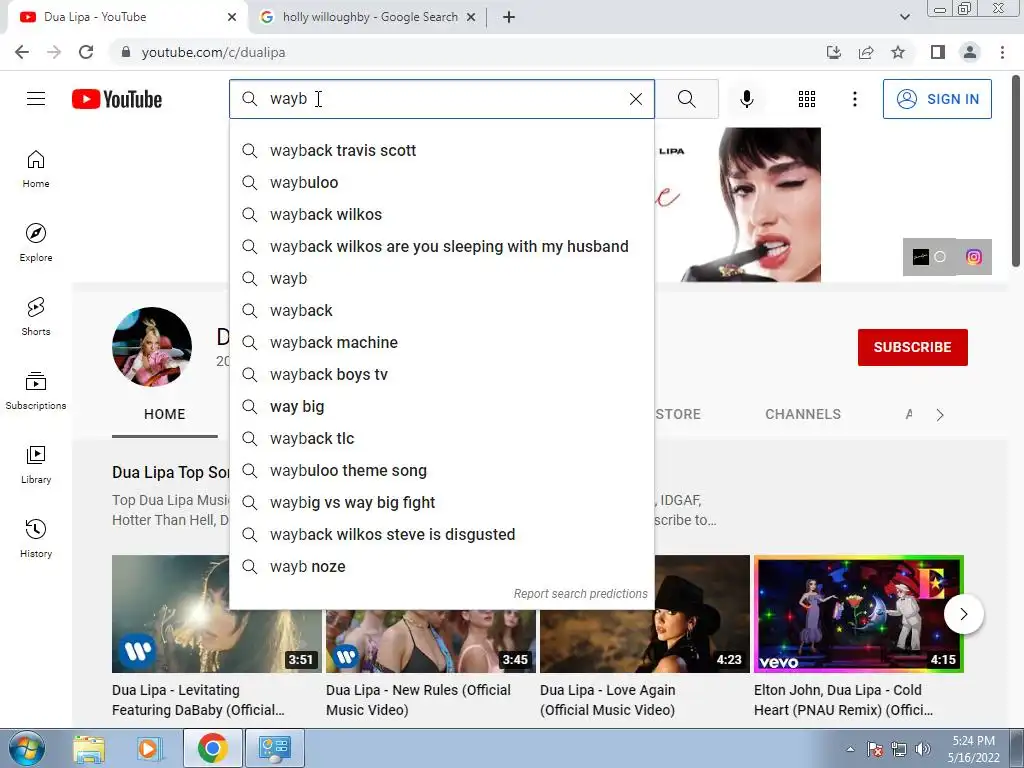Open Library in the sidebar
This screenshot has height=768, width=1024.
click(36, 464)
